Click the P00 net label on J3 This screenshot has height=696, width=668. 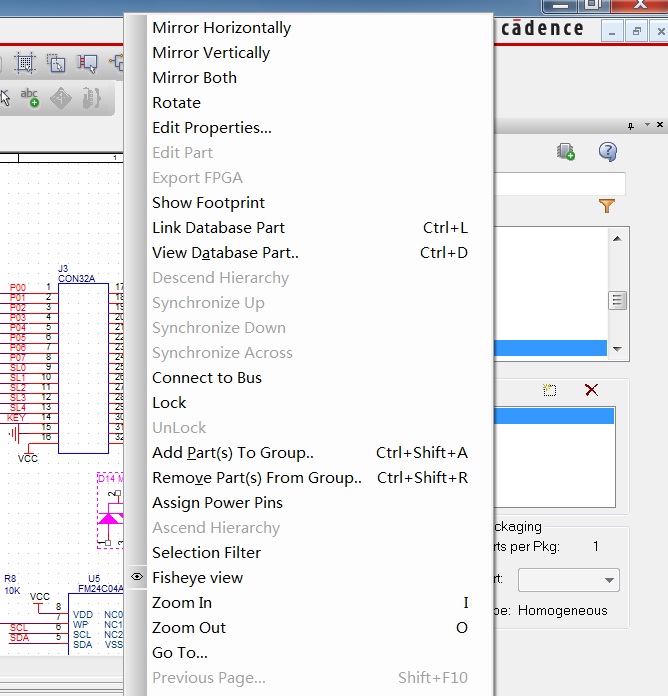[x=18, y=288]
